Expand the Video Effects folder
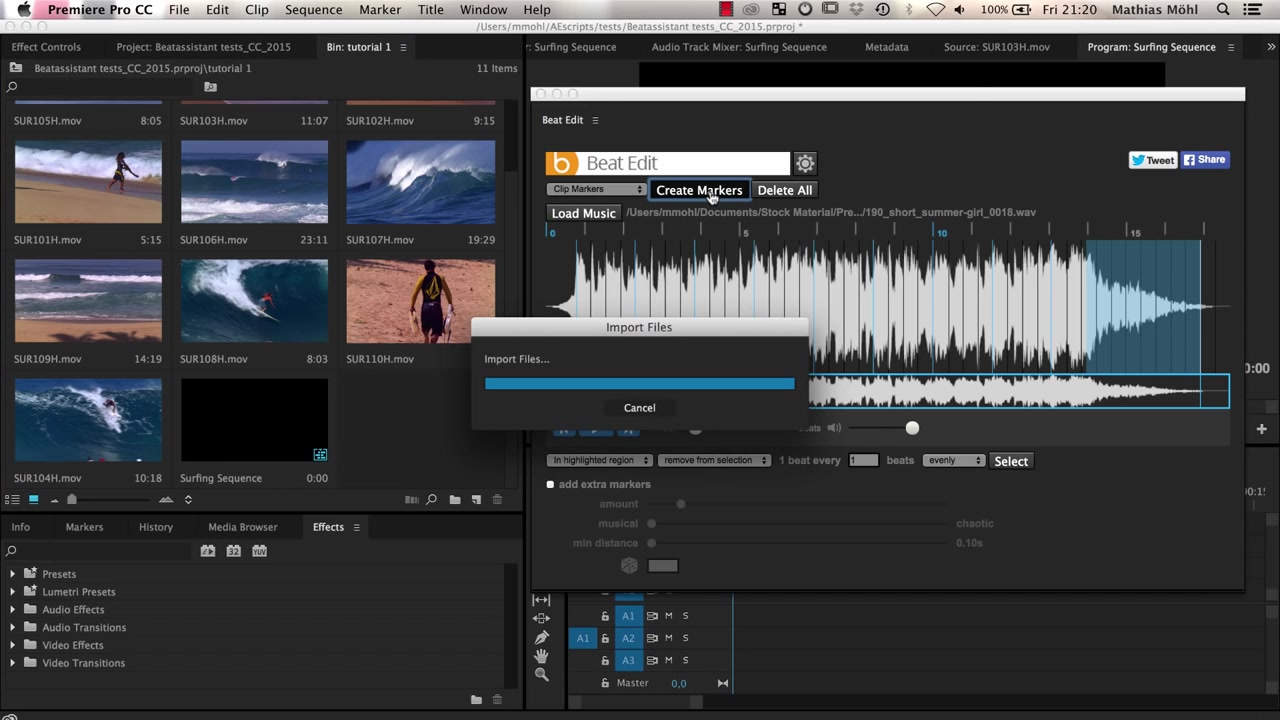 [12, 645]
